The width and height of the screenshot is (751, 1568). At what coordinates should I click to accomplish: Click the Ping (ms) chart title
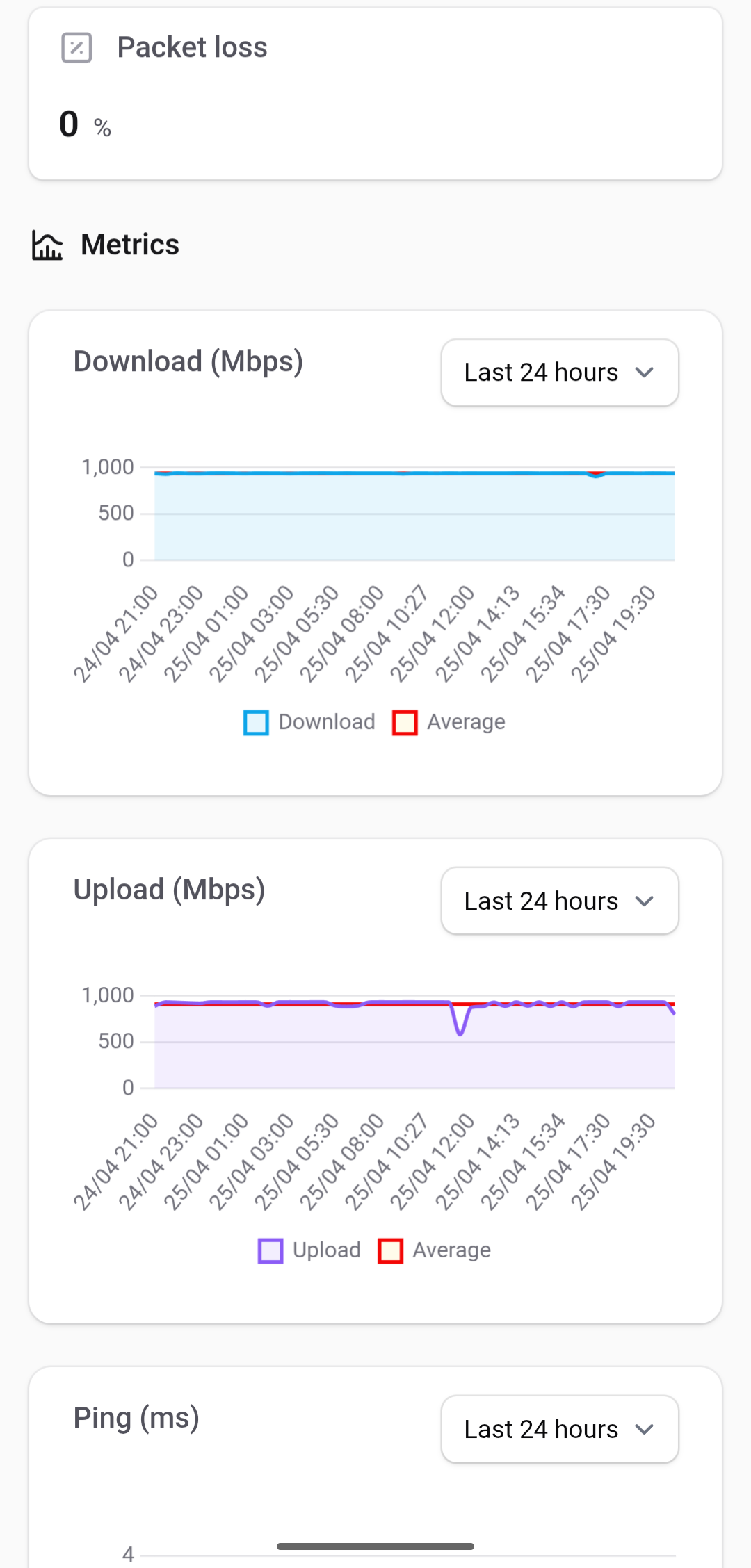[x=136, y=1418]
